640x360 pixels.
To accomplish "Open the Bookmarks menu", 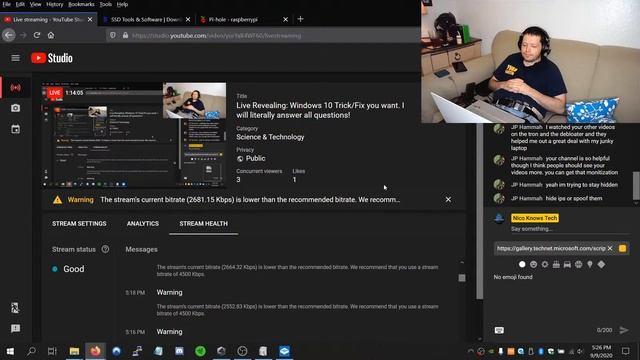I will tap(81, 4).
